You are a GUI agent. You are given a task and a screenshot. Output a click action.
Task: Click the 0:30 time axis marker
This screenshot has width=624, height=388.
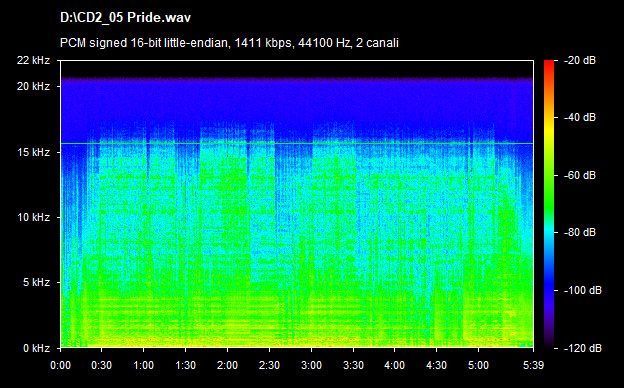point(101,365)
